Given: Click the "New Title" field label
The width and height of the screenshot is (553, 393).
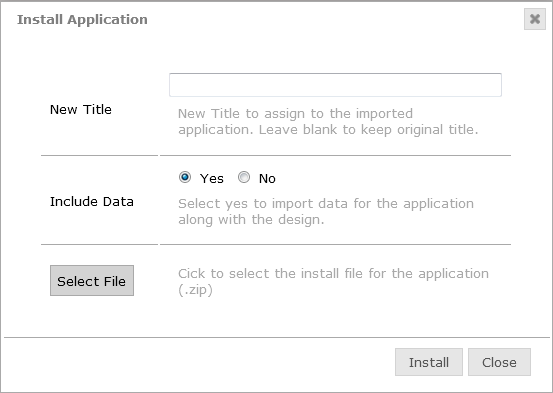Looking at the screenshot, I should (81, 109).
